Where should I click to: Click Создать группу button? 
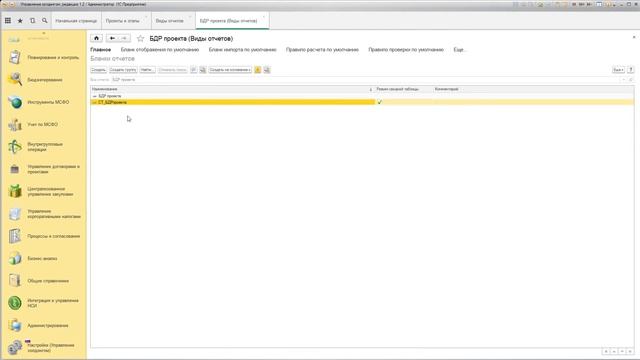[x=123, y=70]
